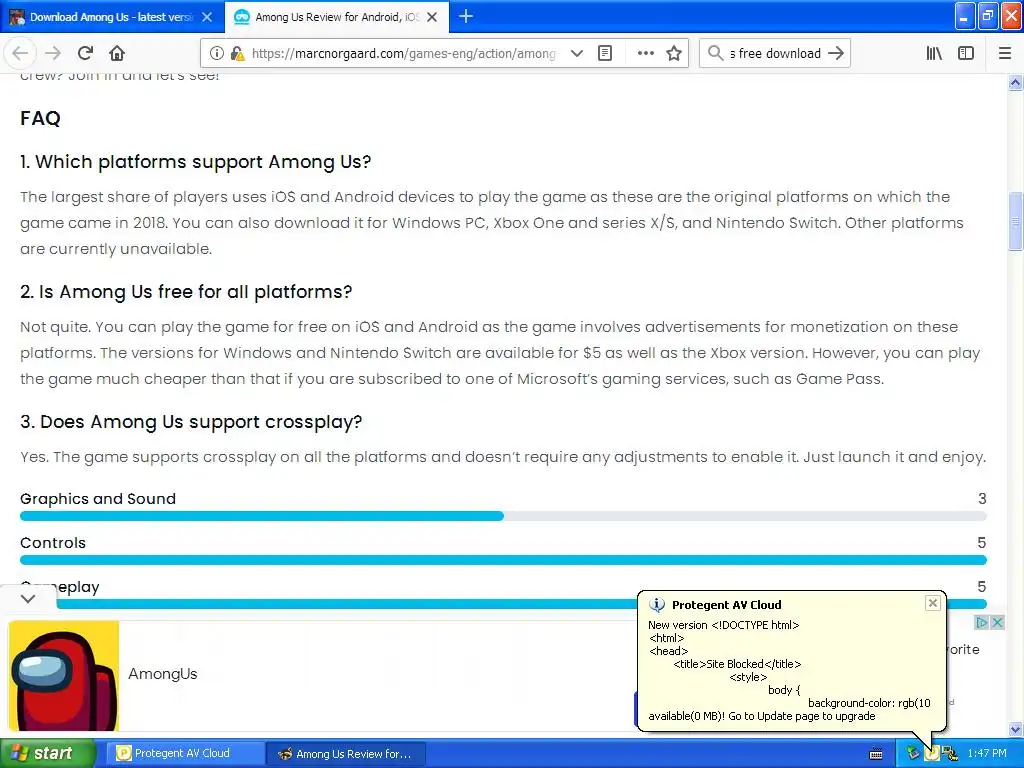The width and height of the screenshot is (1024, 768).
Task: Click heading 'Is Among Us free for all platforms?'
Action: pyautogui.click(x=185, y=292)
